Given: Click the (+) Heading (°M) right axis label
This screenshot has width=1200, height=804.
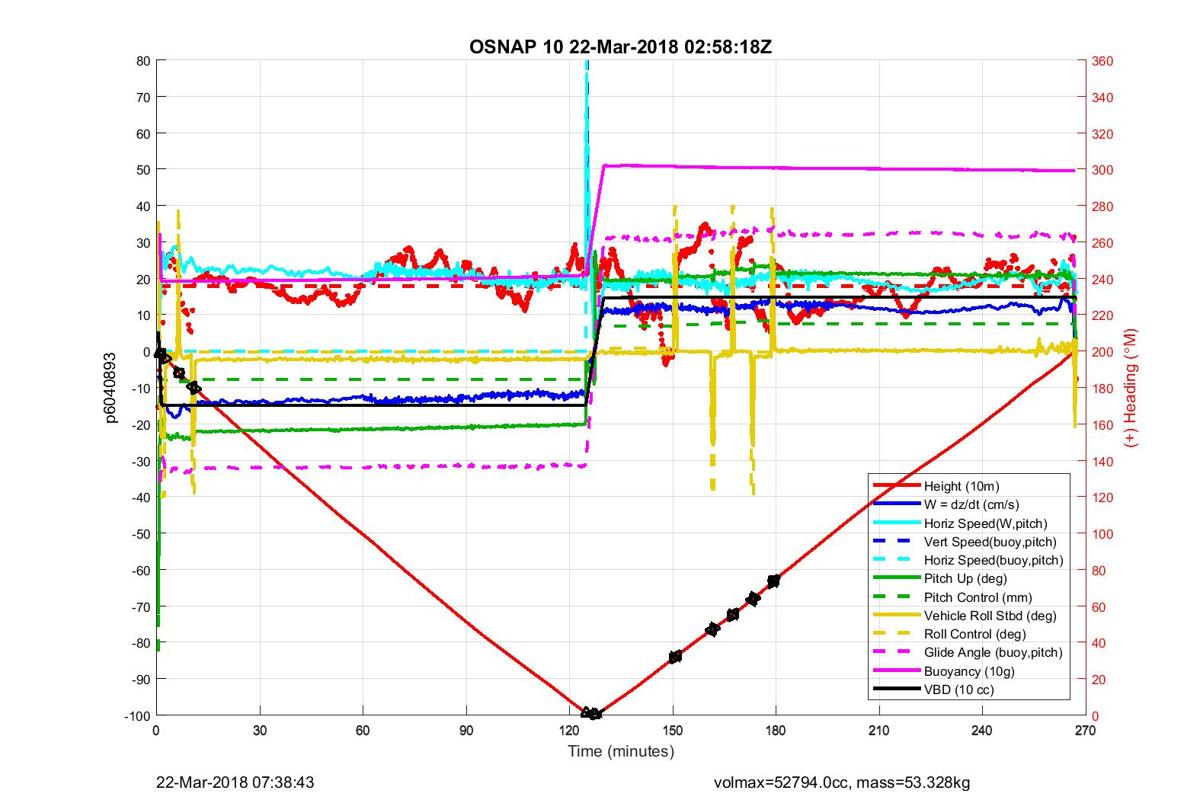Looking at the screenshot, I should pos(1133,388).
